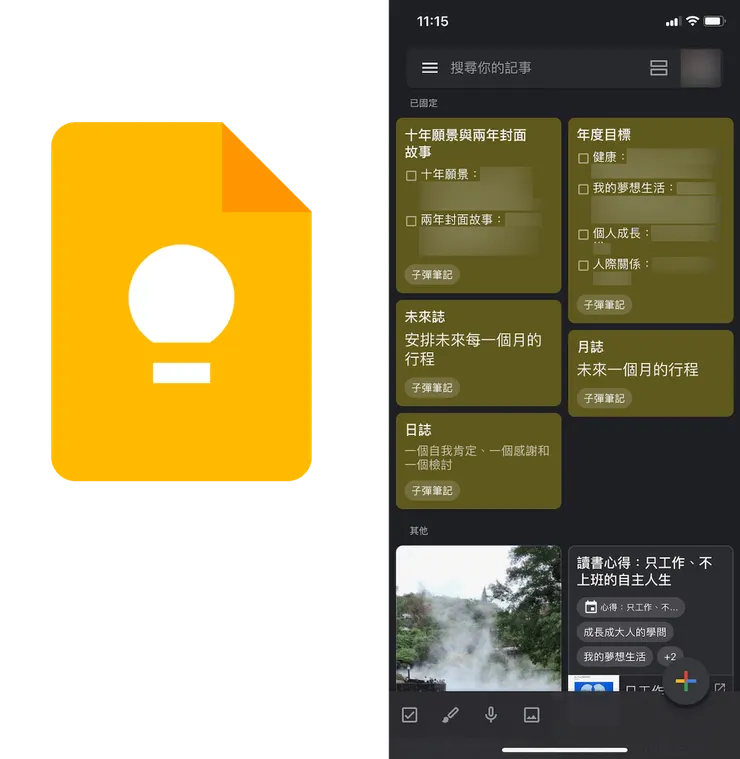
Task: Open the 年度目標 note title
Action: coord(604,135)
